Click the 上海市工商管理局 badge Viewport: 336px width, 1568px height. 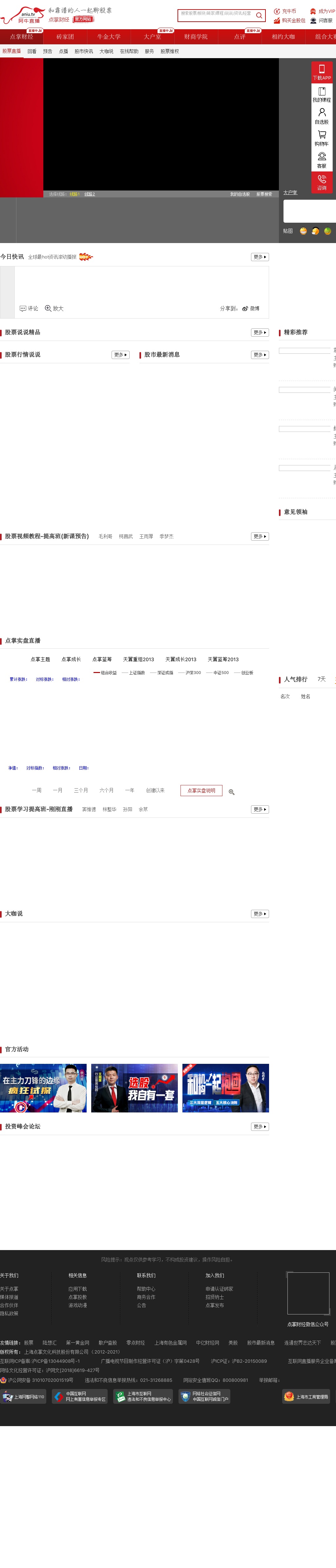coord(305,1396)
